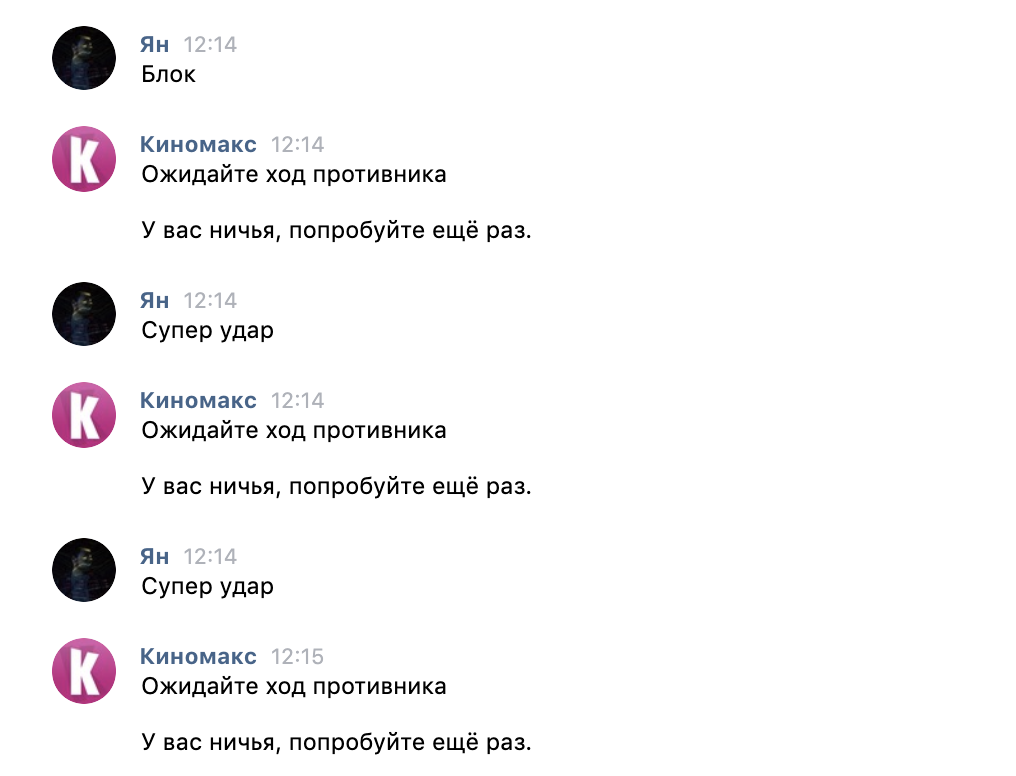The image size is (1016, 776).
Task: Select the first "У вас ничья" message
Action: tap(336, 231)
